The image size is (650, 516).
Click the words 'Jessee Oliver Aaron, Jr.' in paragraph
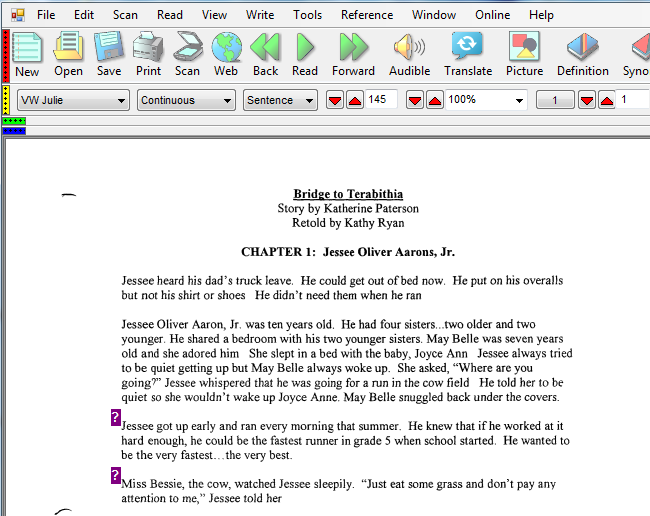(x=182, y=324)
